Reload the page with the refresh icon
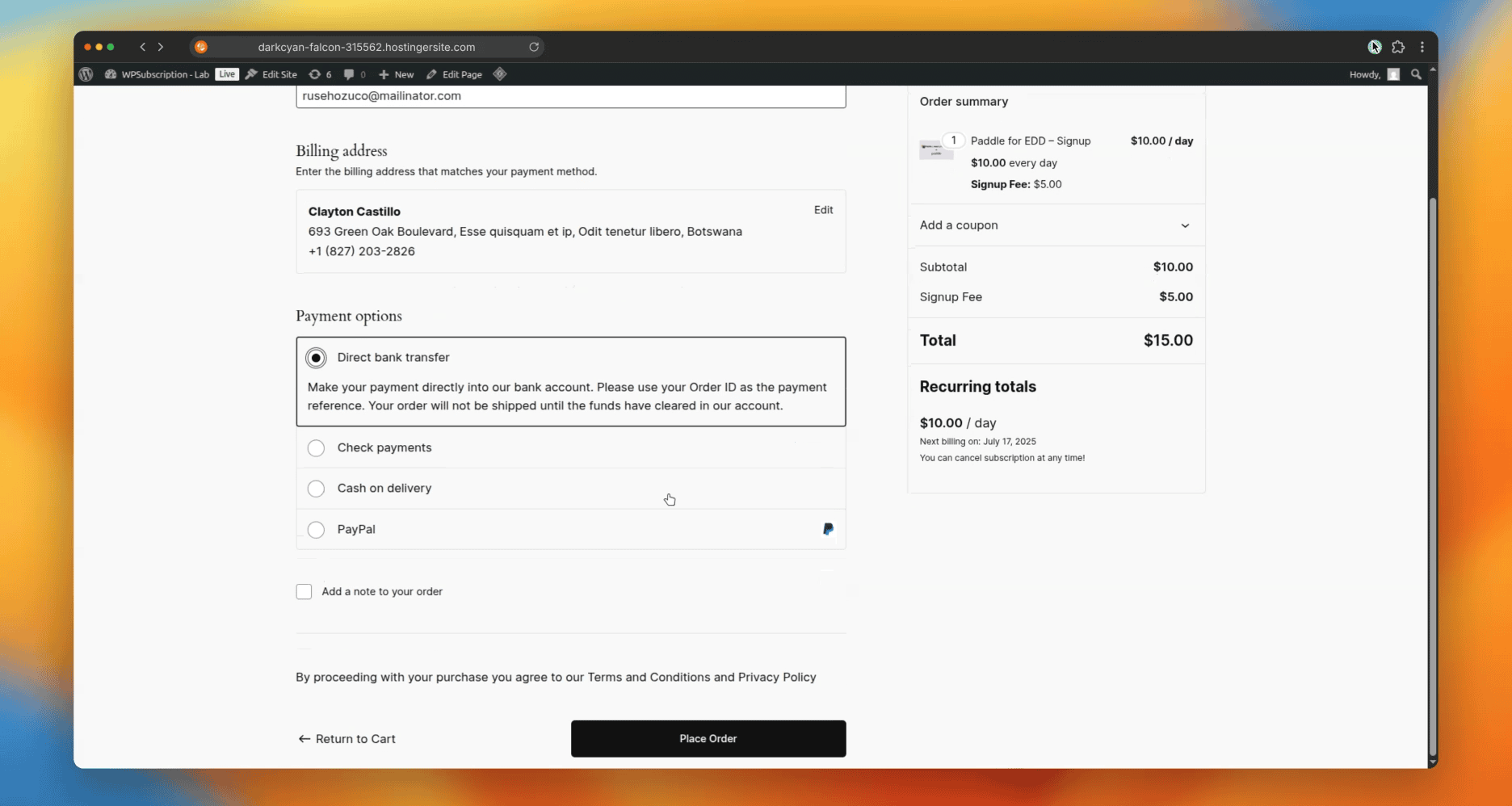 tap(534, 47)
